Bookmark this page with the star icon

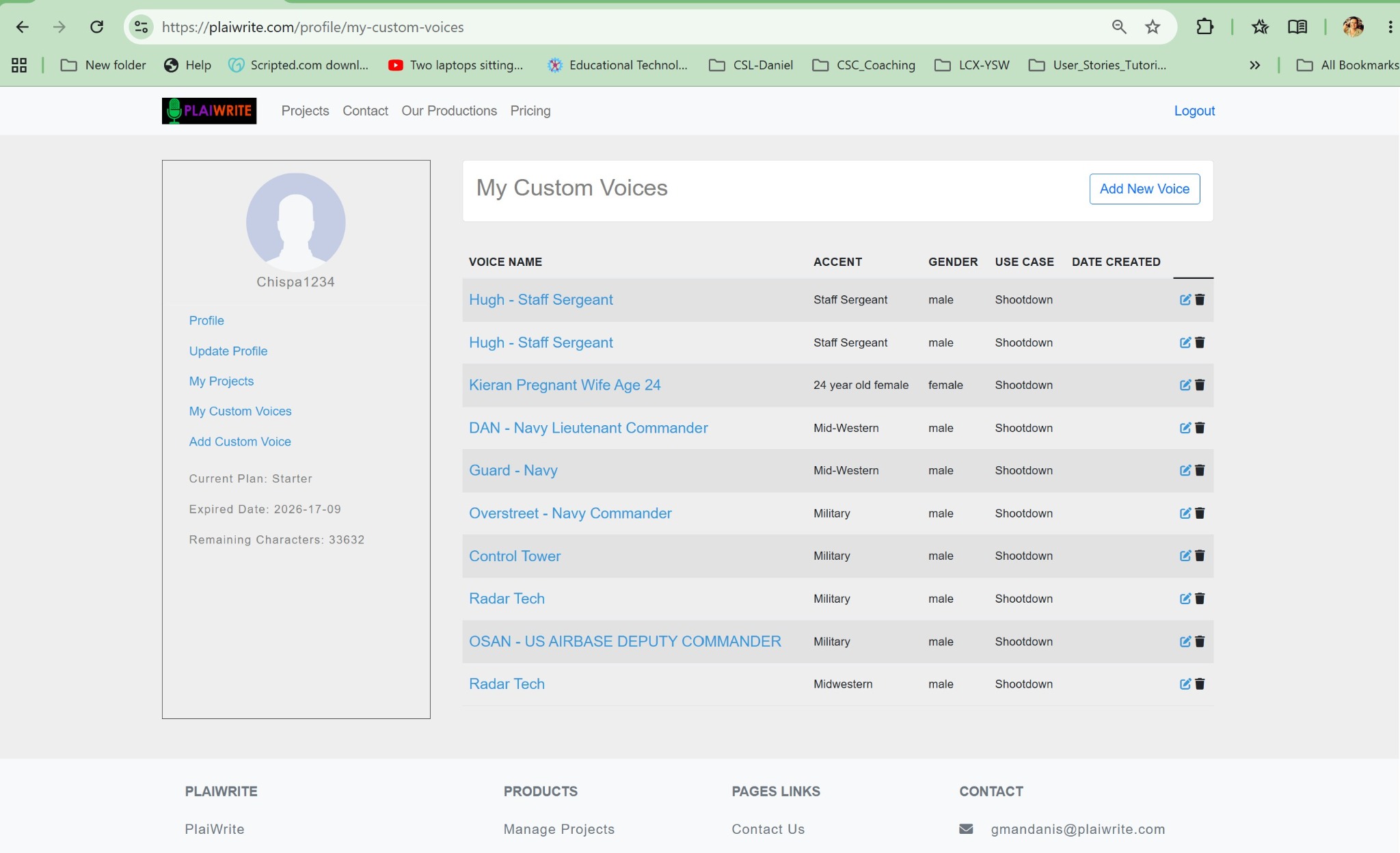coord(1153,27)
